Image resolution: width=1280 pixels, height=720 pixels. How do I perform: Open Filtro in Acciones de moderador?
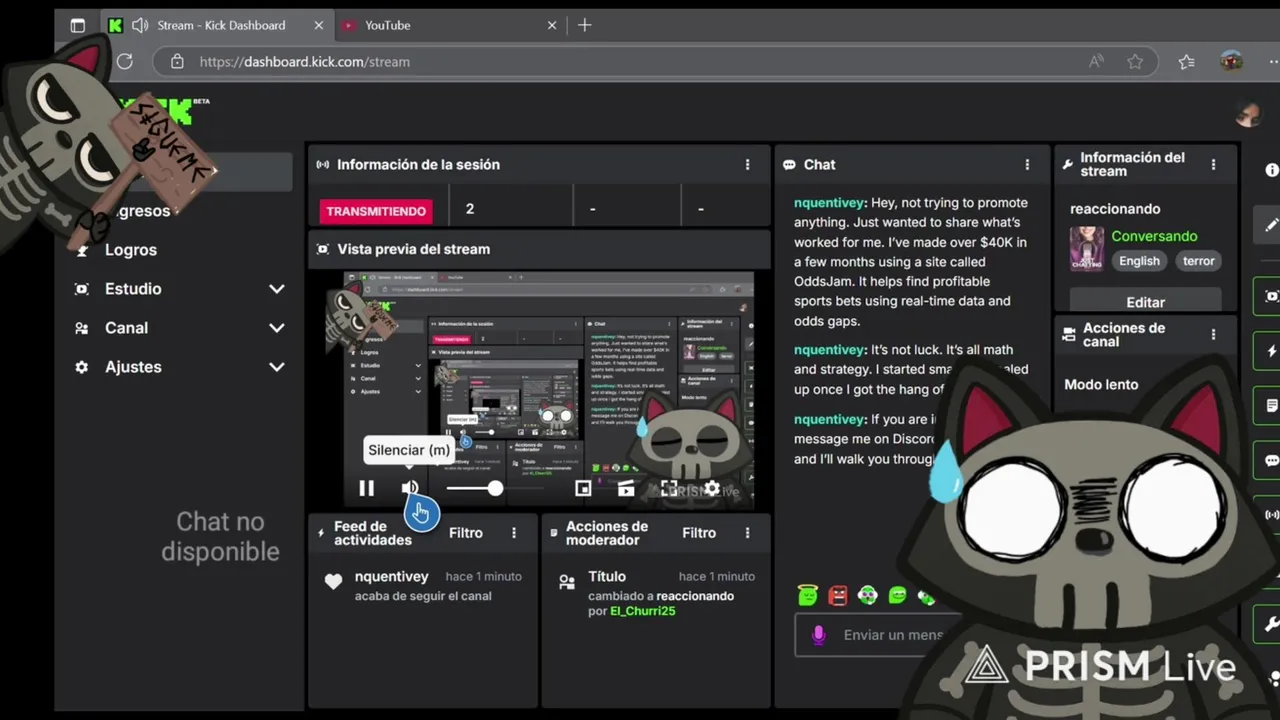(699, 533)
